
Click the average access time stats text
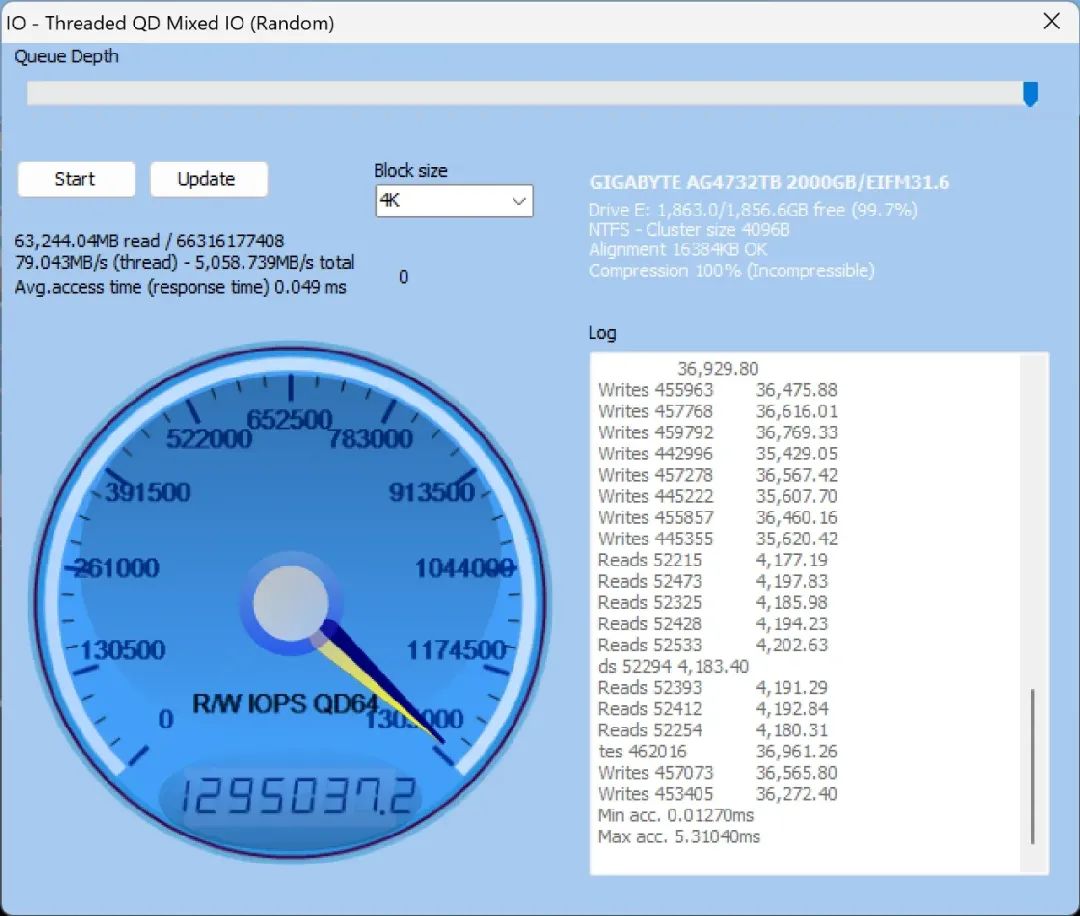tap(178, 288)
